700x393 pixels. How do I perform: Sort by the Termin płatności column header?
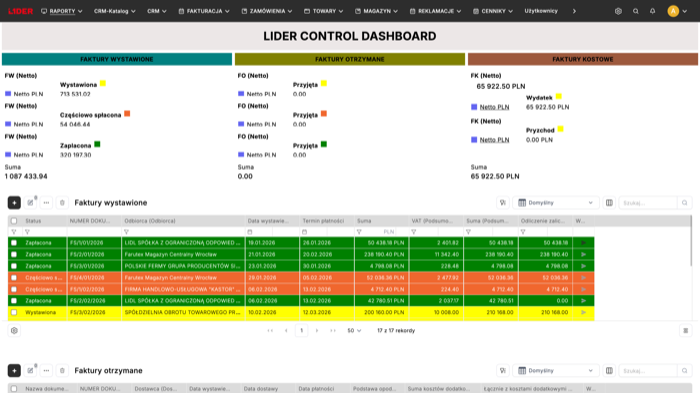(327, 221)
